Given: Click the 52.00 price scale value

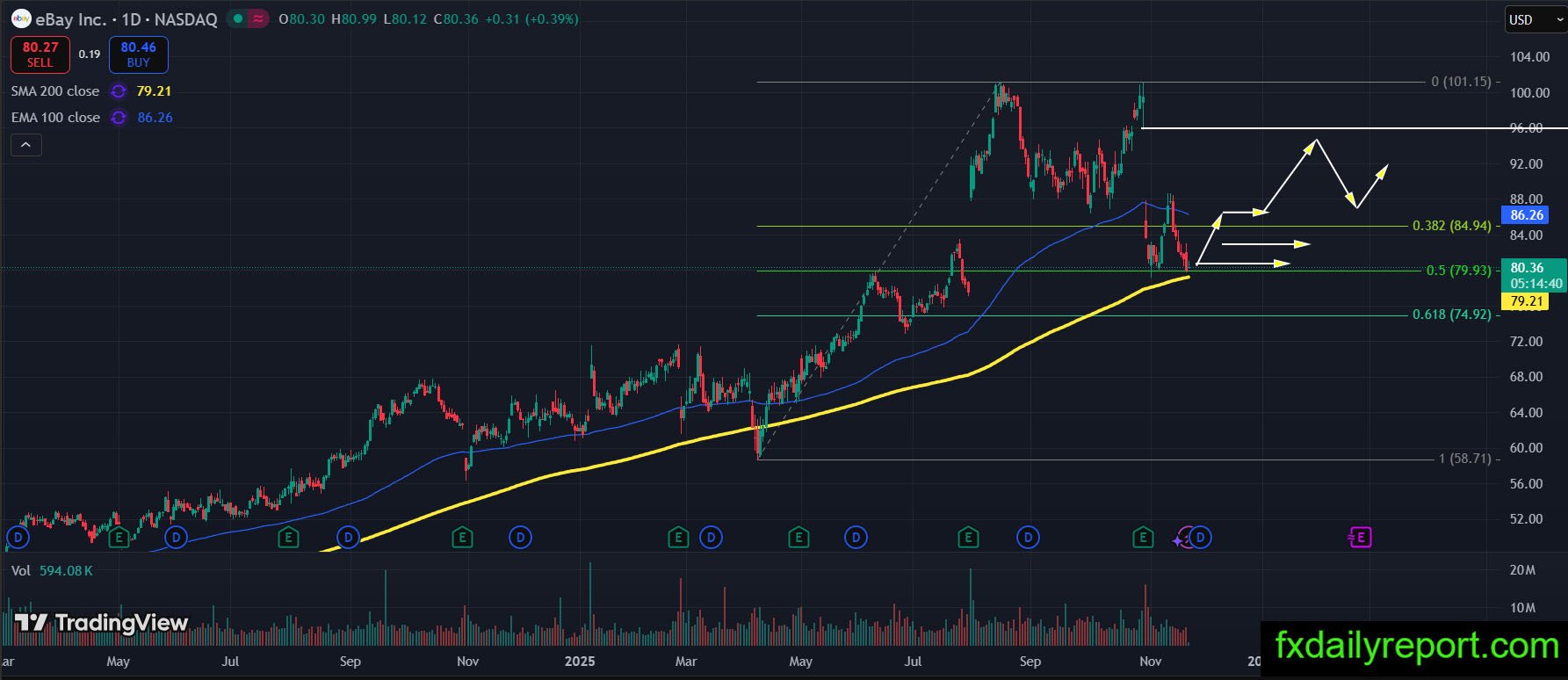Looking at the screenshot, I should (1527, 519).
